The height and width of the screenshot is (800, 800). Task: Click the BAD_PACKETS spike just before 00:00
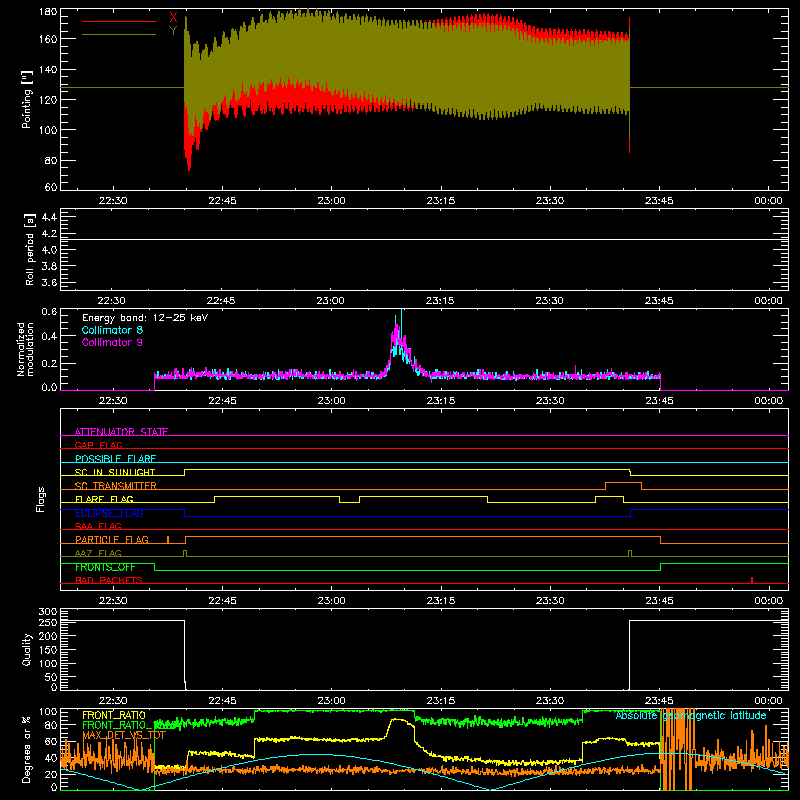752,580
